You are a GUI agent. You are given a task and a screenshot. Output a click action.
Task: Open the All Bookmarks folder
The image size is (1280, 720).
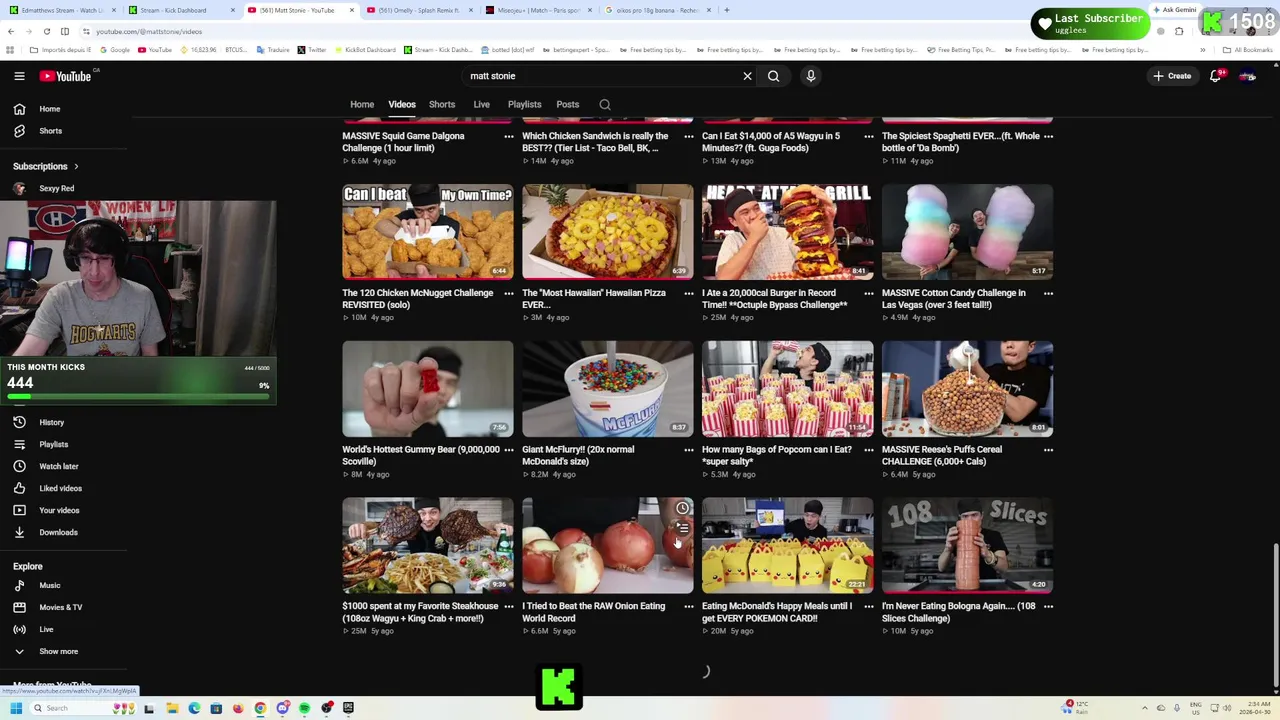pos(1247,50)
